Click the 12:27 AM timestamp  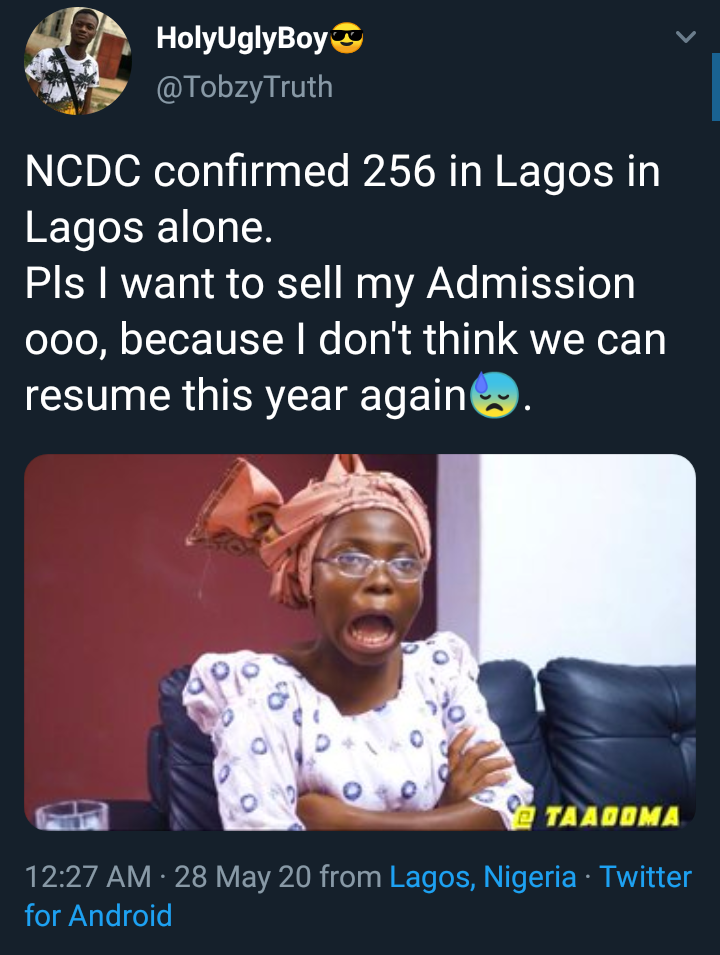tap(87, 877)
